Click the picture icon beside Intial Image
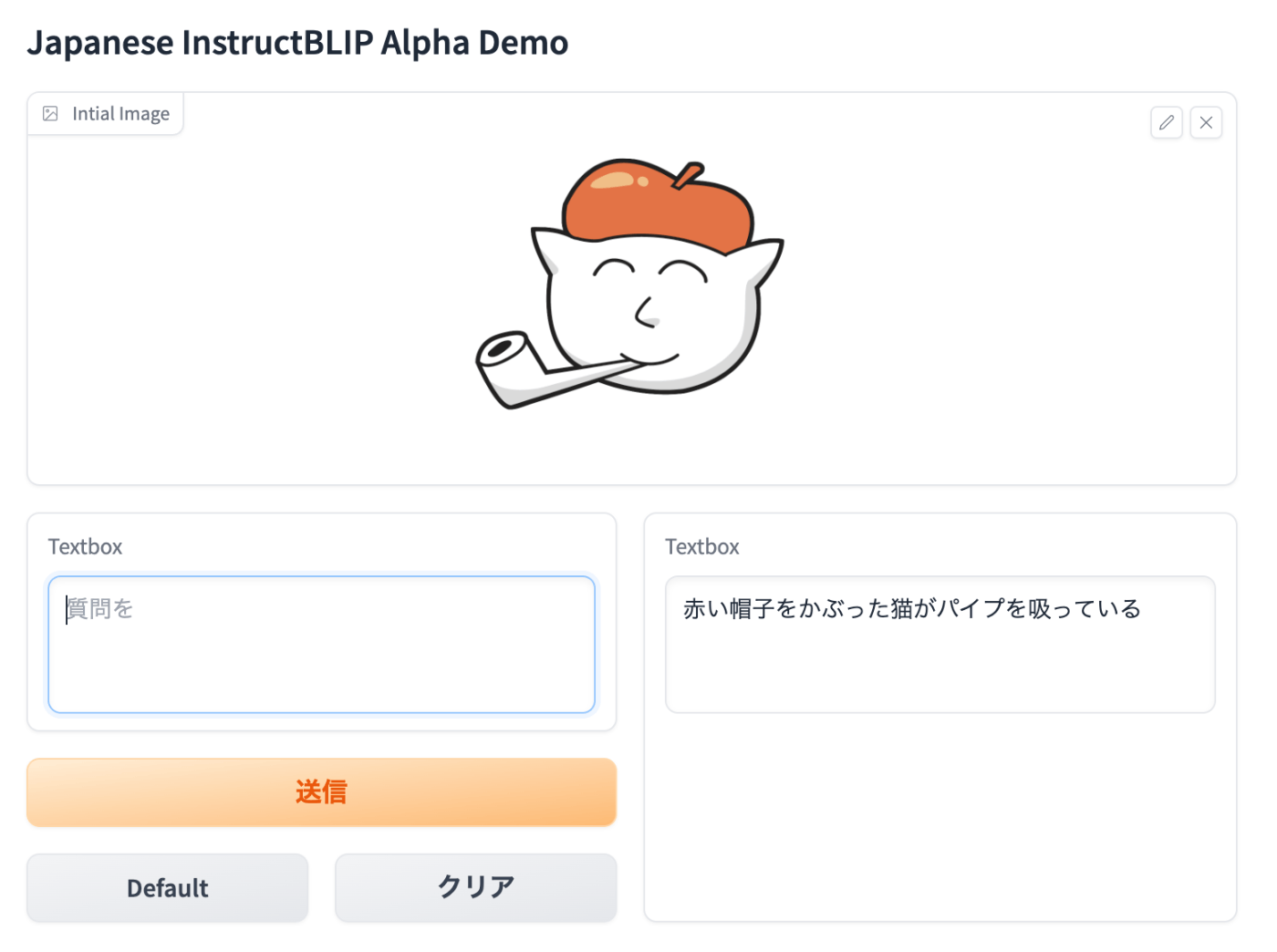 tap(50, 114)
